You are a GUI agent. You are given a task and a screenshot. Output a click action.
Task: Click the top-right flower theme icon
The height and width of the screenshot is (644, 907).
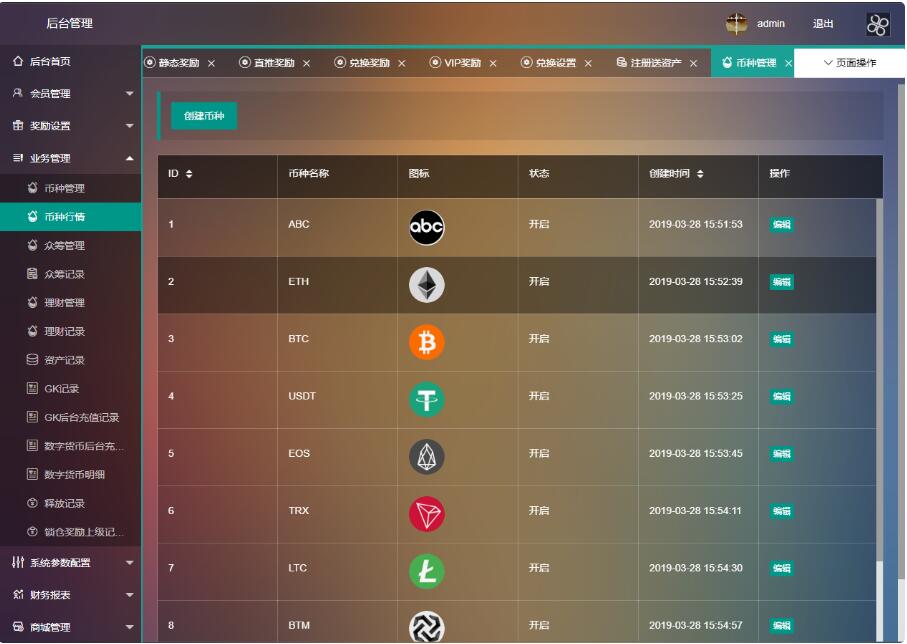(877, 24)
